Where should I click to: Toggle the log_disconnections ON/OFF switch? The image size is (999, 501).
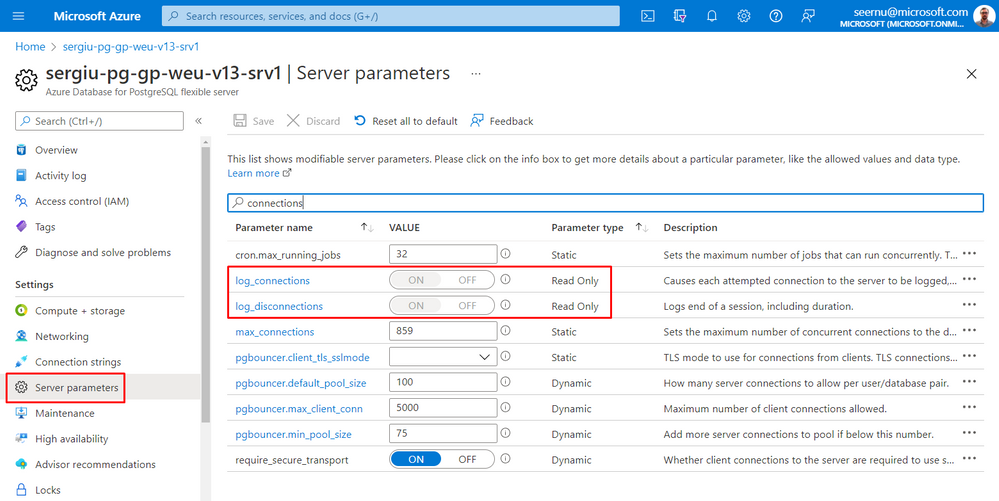click(x=441, y=306)
